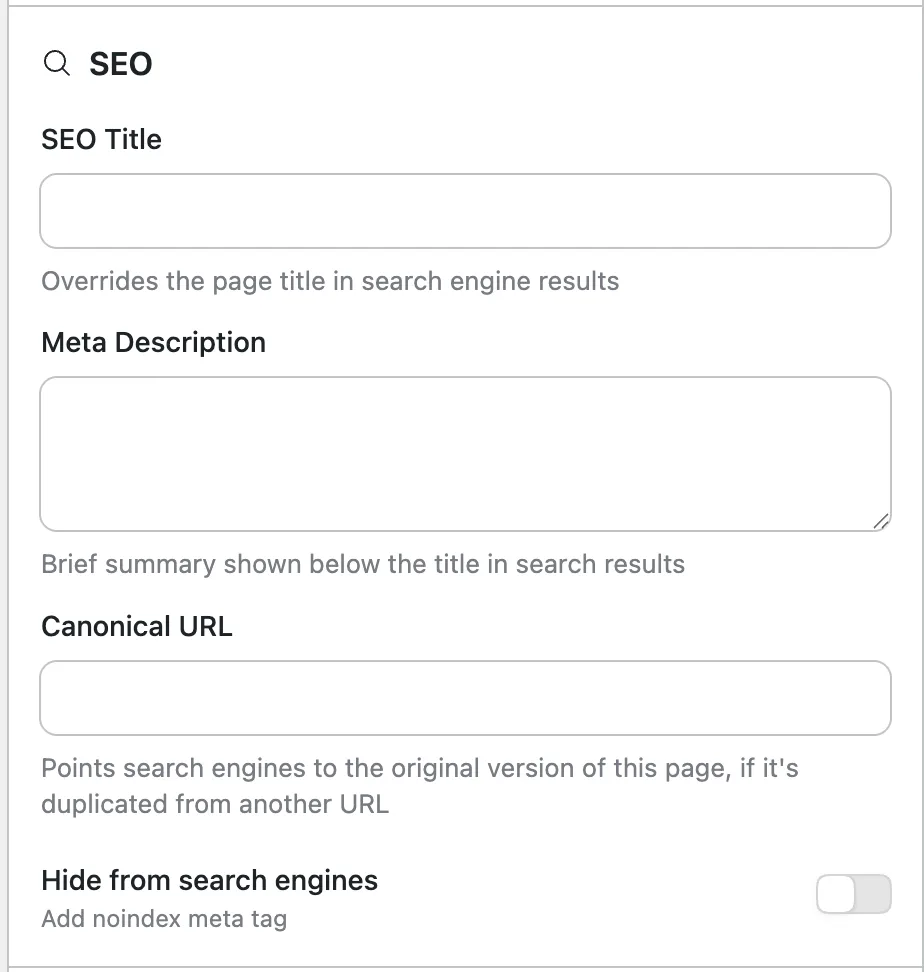Click inside the SEO Title input field
924x972 pixels.
click(465, 211)
